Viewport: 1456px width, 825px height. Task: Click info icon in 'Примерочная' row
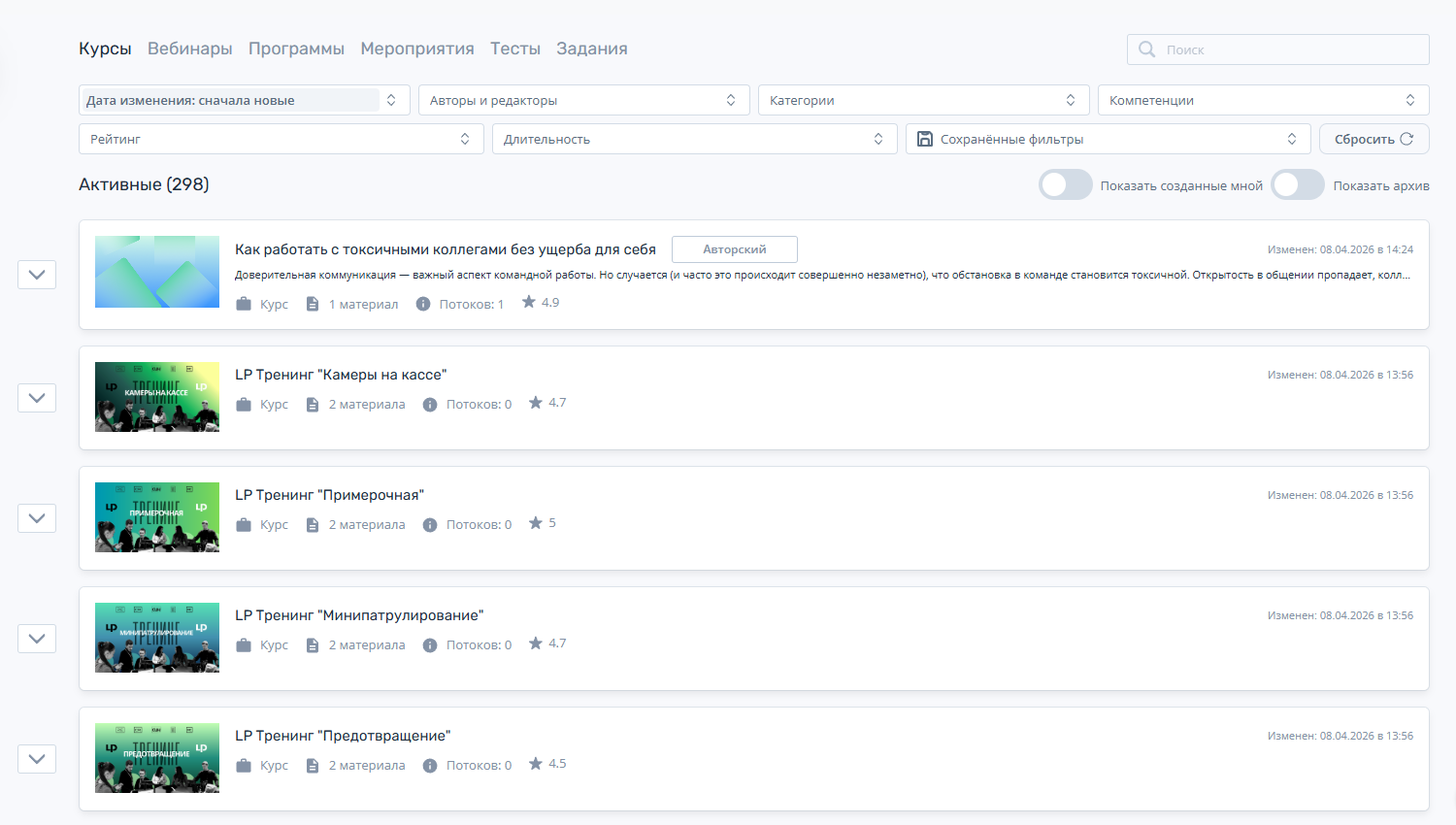[430, 524]
